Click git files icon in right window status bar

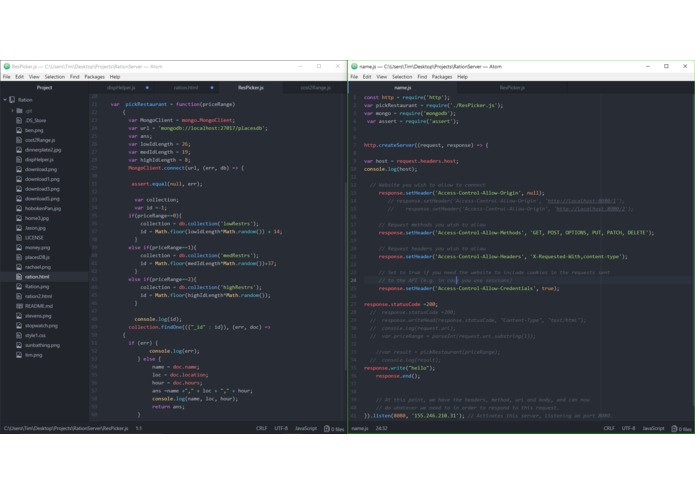tap(674, 428)
